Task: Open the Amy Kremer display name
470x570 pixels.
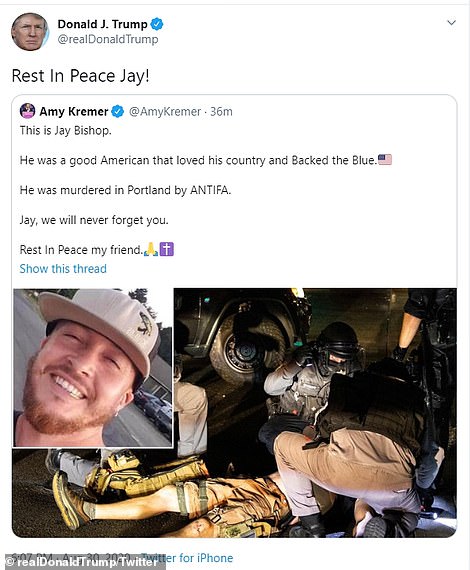Action: 74,111
